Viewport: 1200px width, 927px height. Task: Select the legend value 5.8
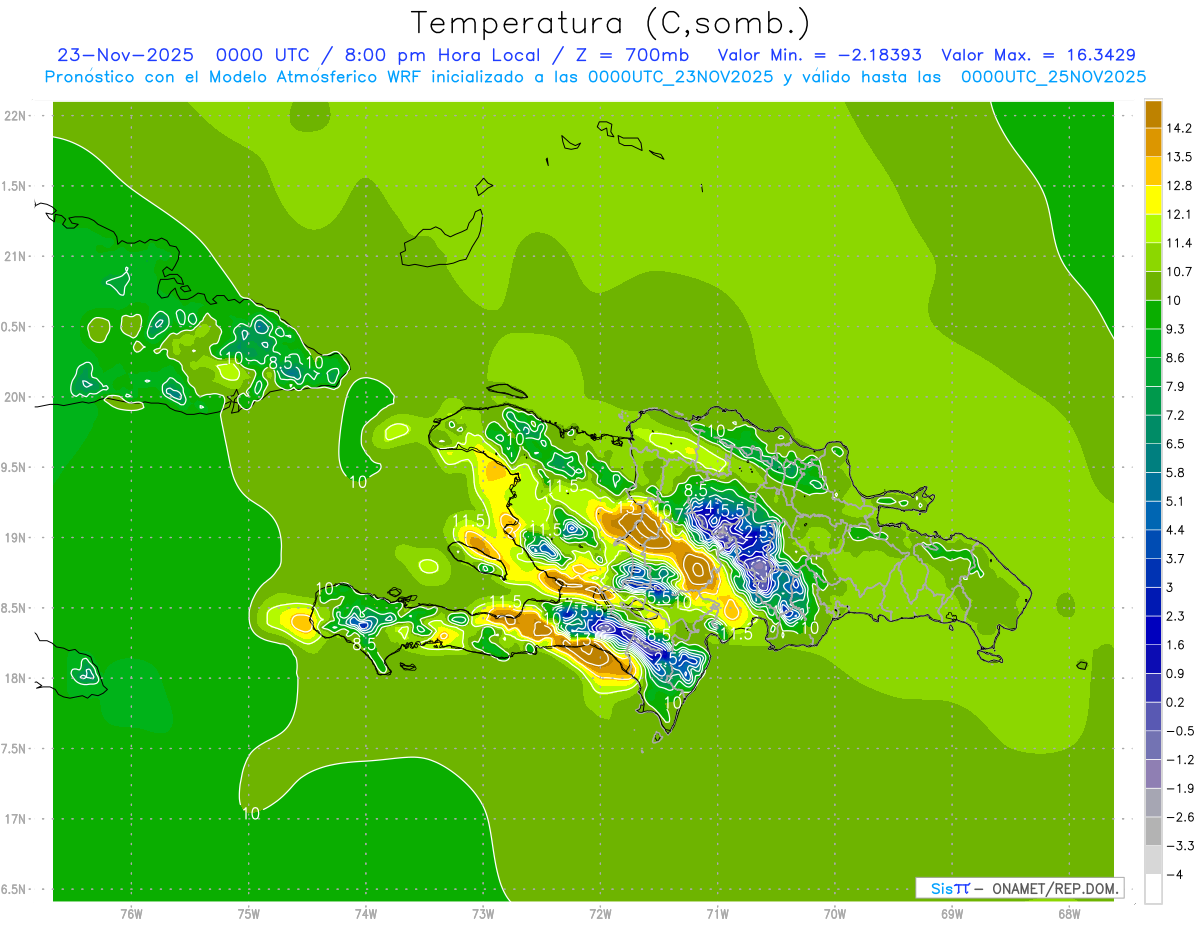[x=1177, y=472]
